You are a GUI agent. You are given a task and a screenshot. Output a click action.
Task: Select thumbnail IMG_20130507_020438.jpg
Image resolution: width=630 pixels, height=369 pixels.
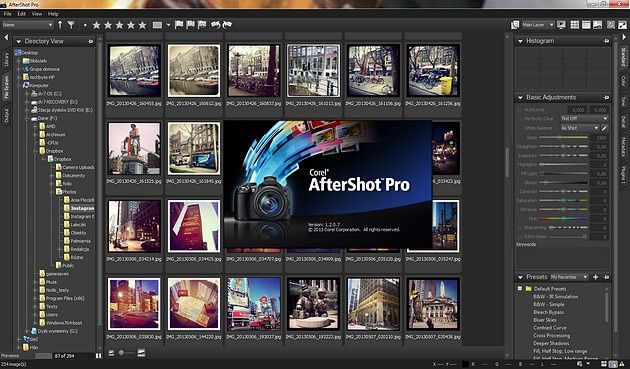433,304
